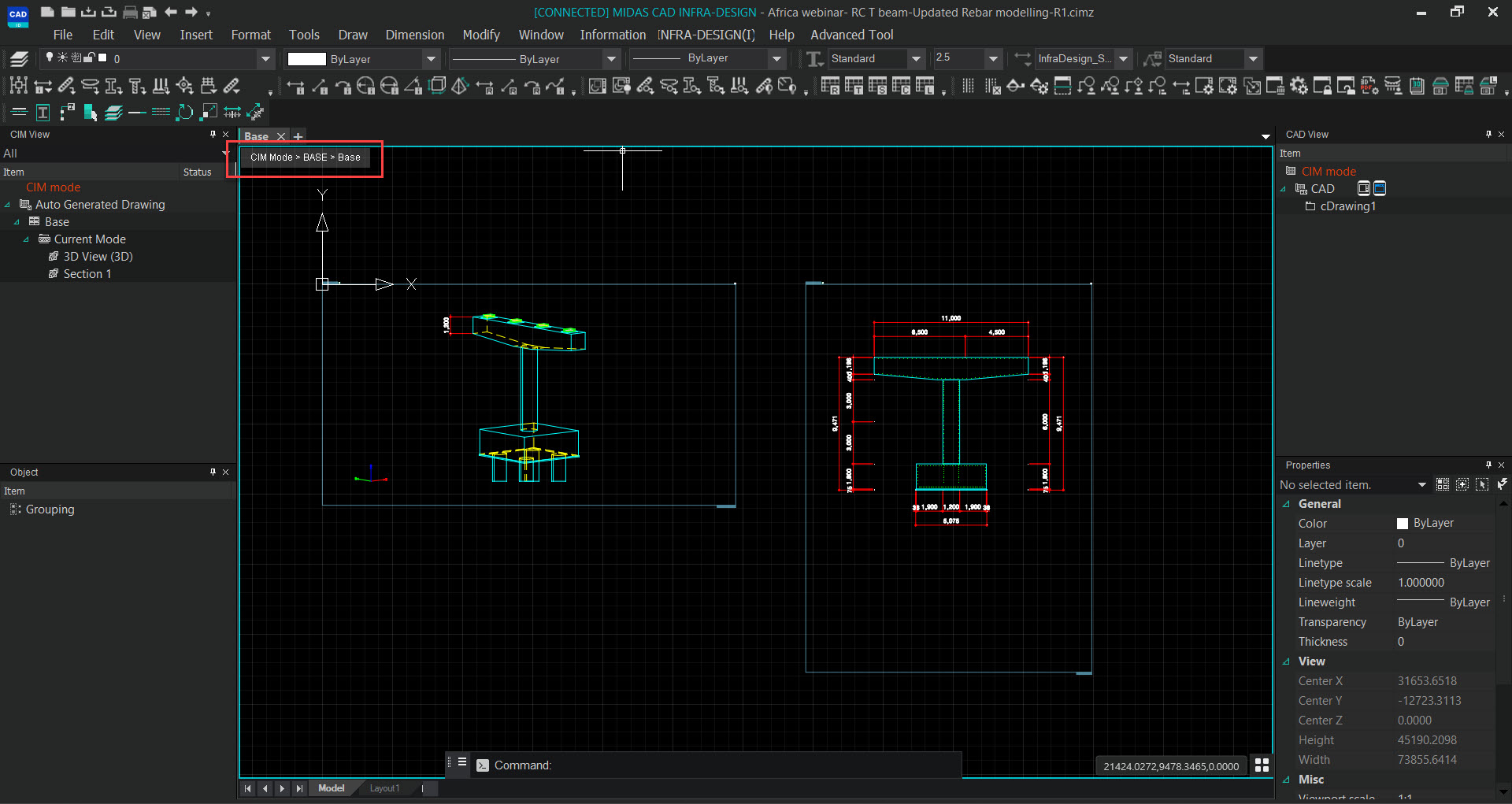Image resolution: width=1512 pixels, height=804 pixels.
Task: Click the Open folder icon in quick access bar
Action: tap(68, 12)
